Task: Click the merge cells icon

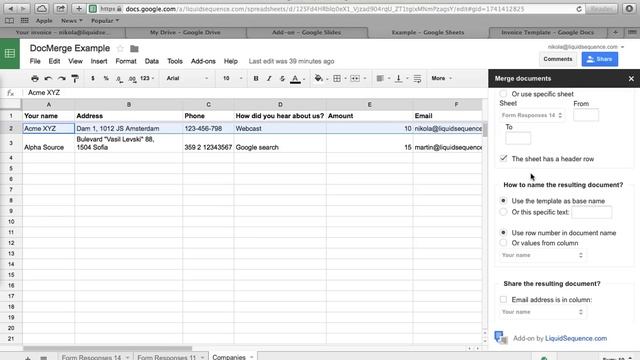Action: point(355,78)
